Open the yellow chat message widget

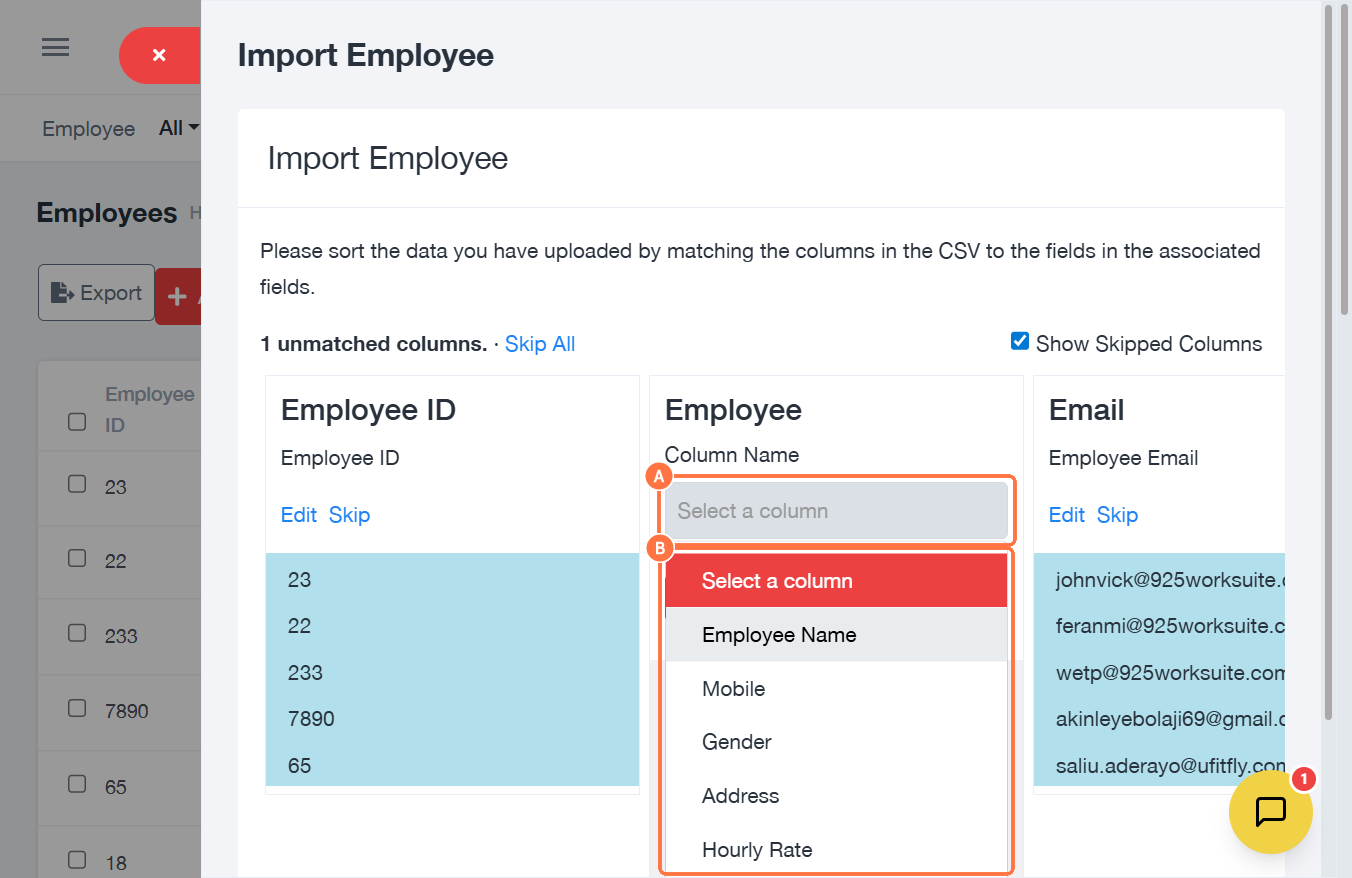coord(1270,811)
